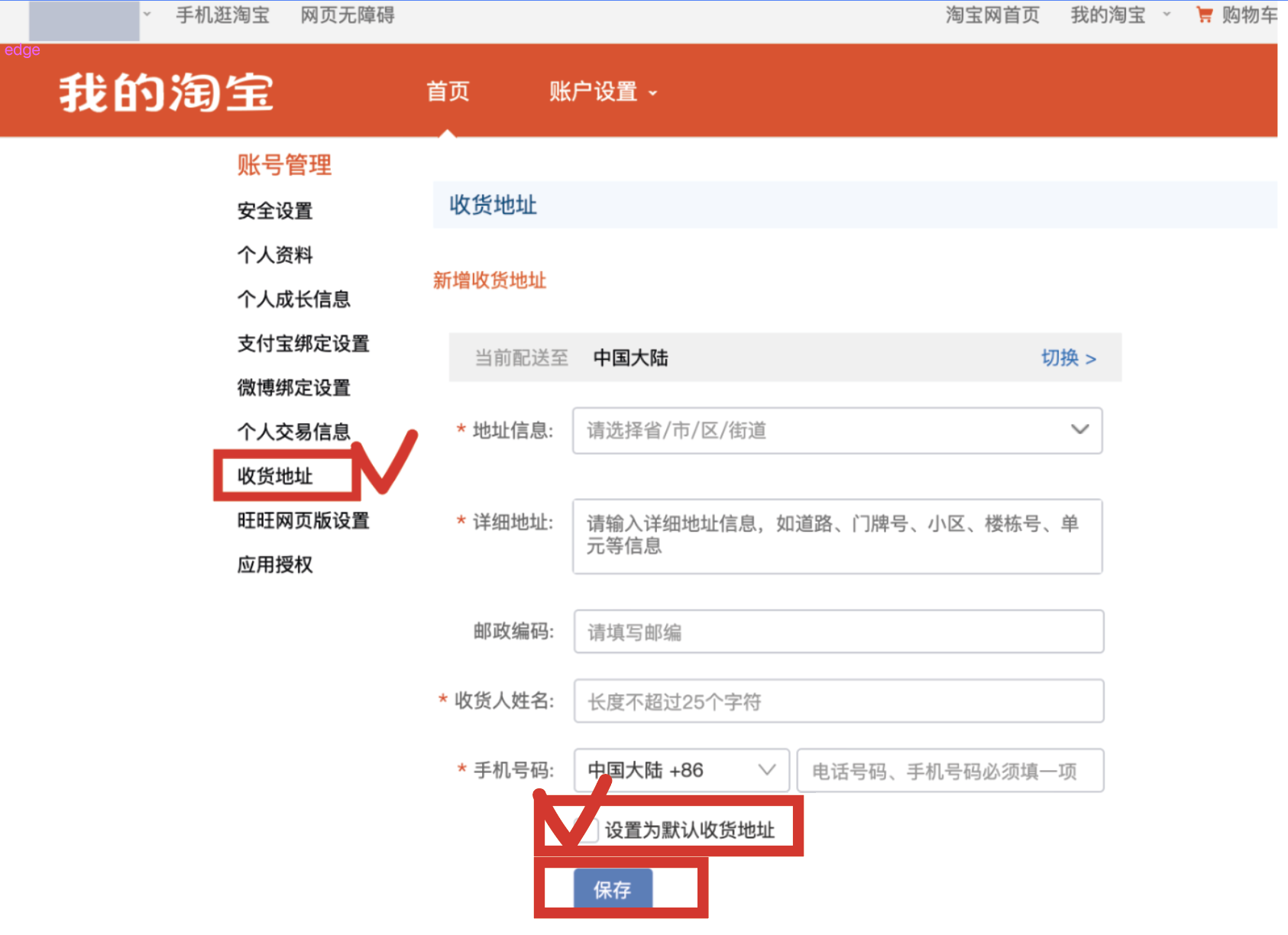Viewport: 1288px width, 935px height.
Task: Go to the 首页 tab
Action: click(x=448, y=92)
